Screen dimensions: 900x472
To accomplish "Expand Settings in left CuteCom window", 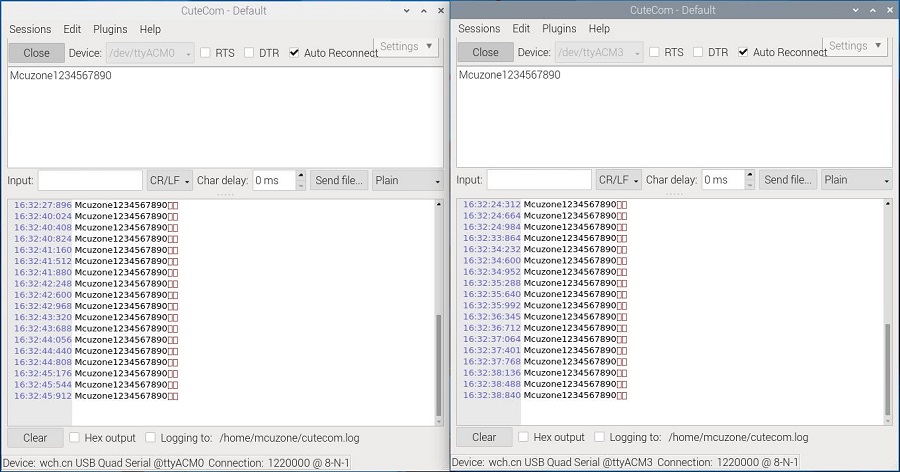I will 406,47.
